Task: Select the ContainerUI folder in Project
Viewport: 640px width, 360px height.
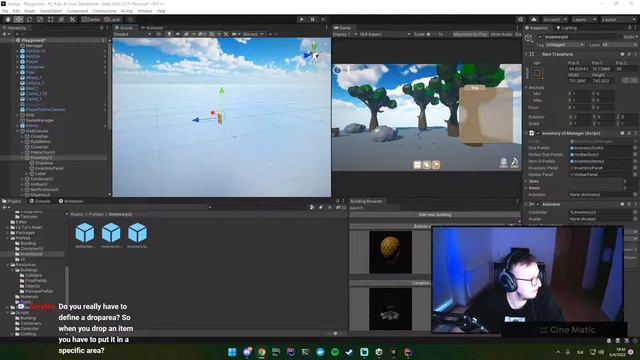Action: (x=31, y=249)
